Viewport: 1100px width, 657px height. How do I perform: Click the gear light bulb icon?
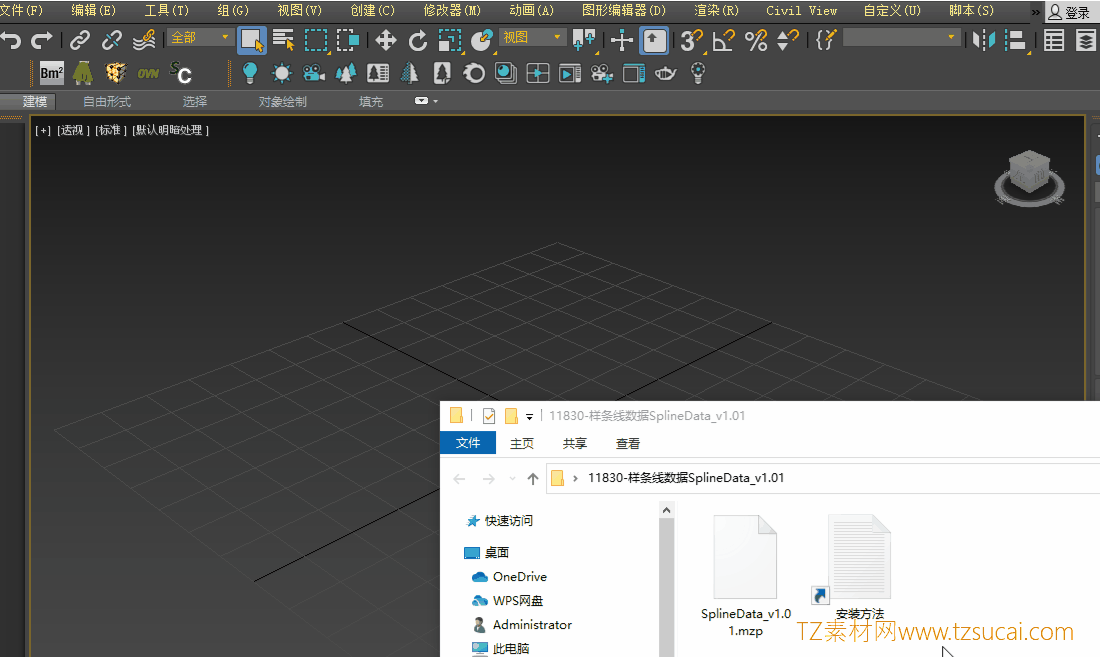click(697, 73)
